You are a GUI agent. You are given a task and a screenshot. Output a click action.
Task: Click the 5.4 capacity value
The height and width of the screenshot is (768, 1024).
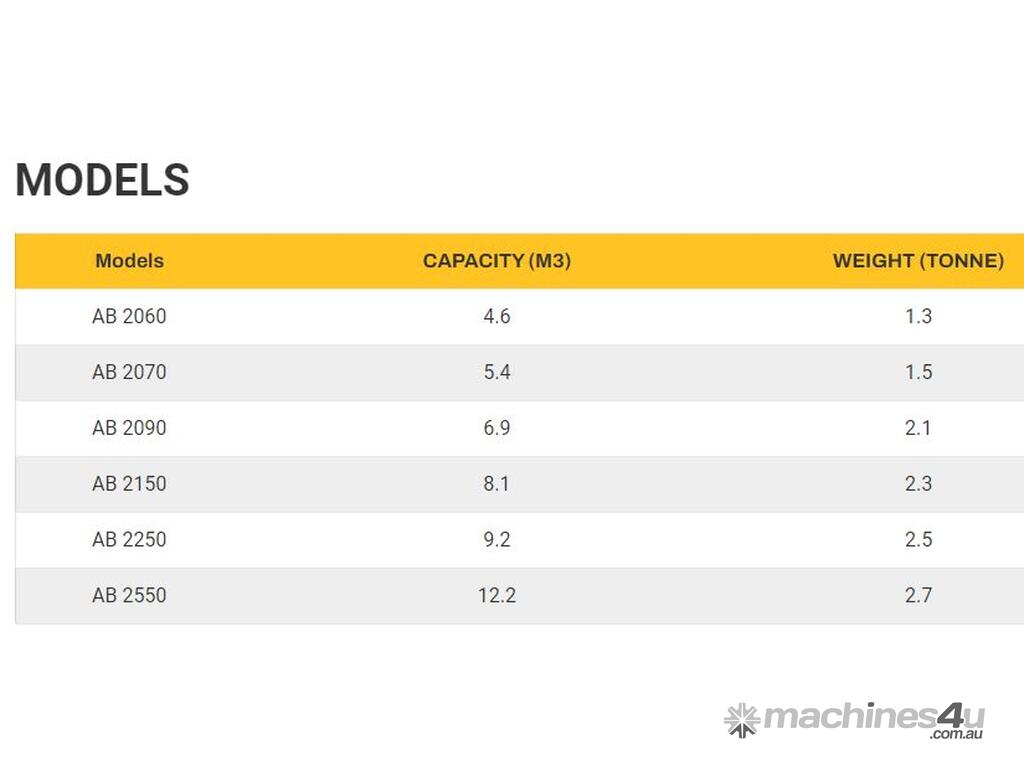tap(496, 372)
